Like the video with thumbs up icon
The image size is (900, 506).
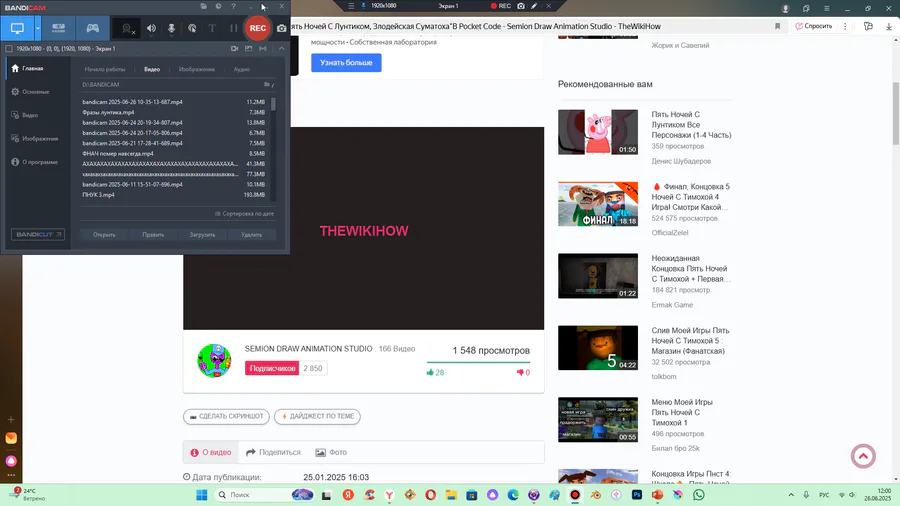coord(430,372)
